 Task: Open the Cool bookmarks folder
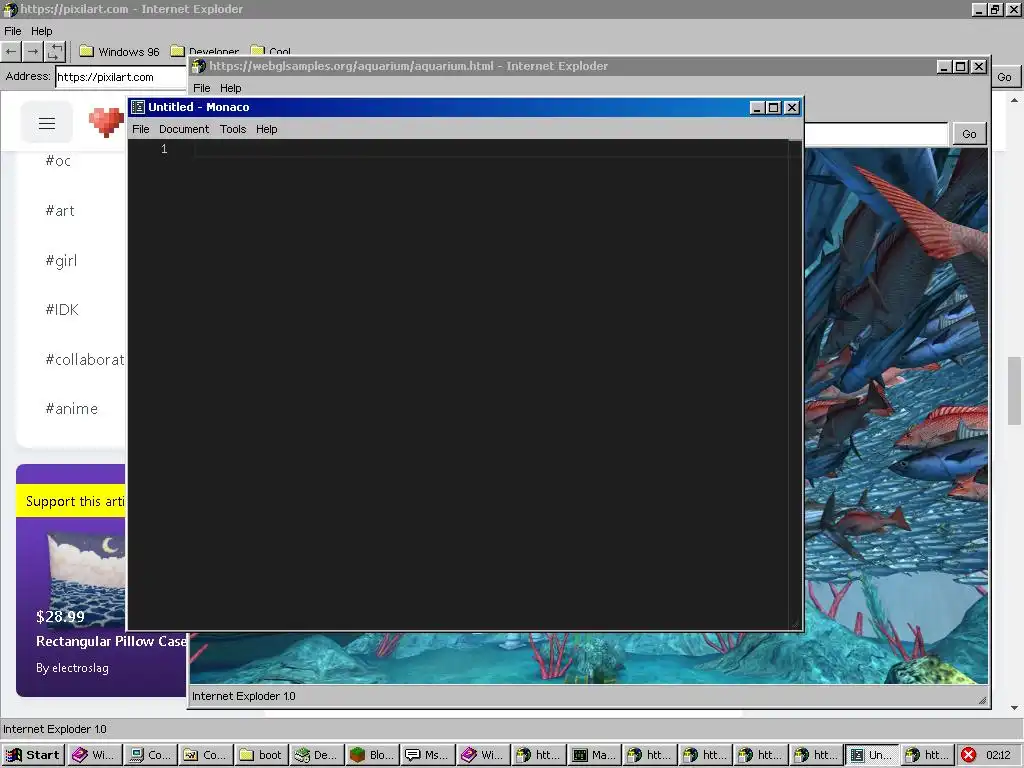(x=270, y=51)
